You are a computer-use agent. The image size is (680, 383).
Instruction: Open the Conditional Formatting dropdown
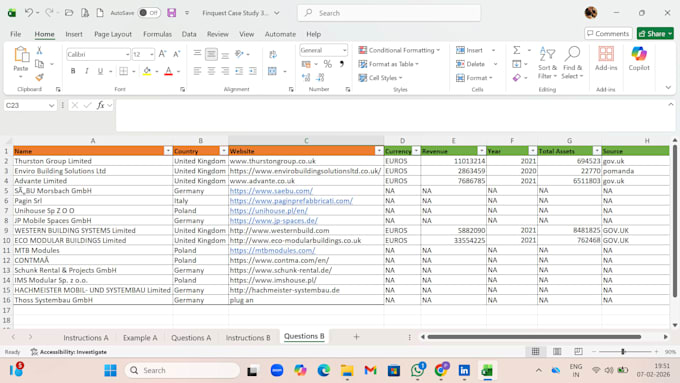[399, 50]
